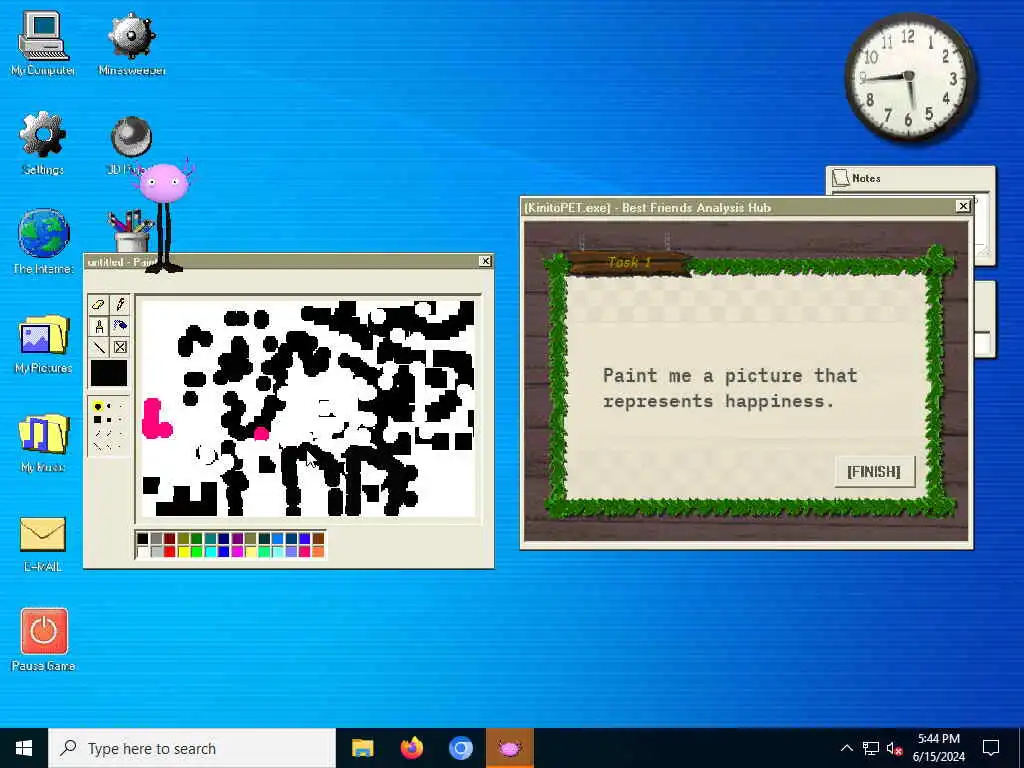1024x768 pixels.
Task: Pick the yellow palette swatch
Action: pos(184,552)
